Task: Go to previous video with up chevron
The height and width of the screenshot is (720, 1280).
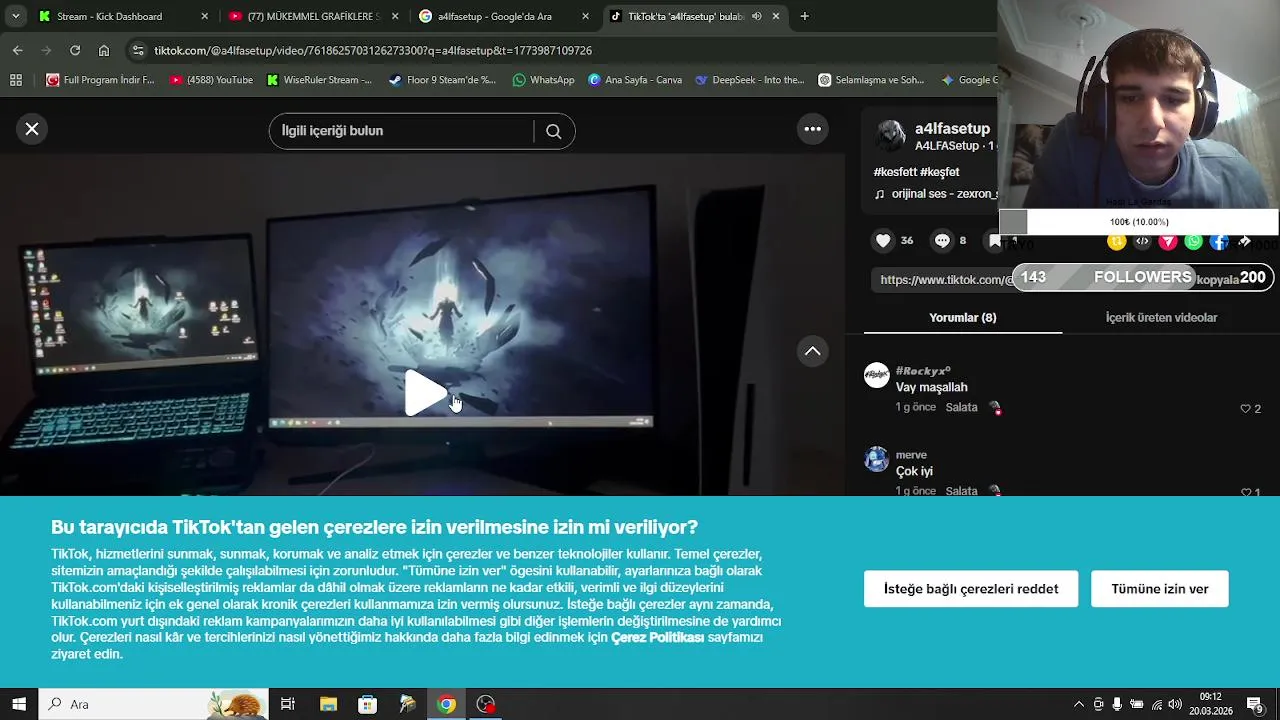Action: 812,351
